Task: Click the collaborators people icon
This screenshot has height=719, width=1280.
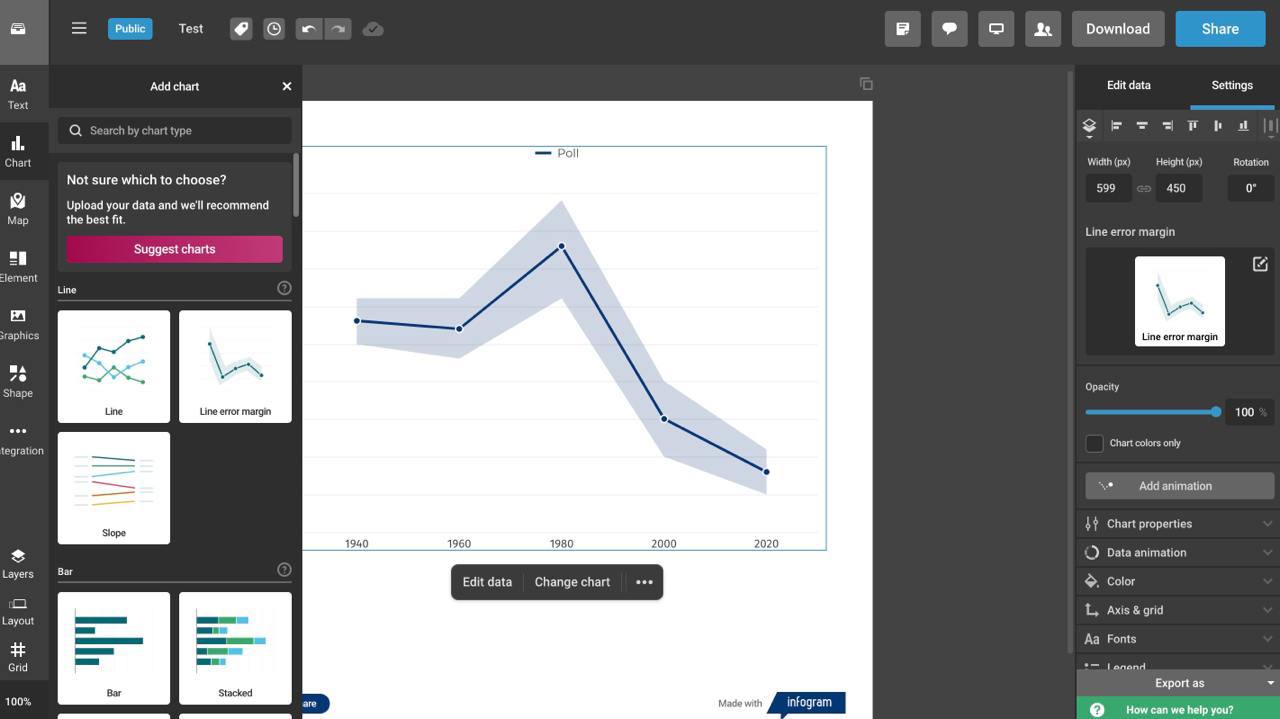Action: pos(1042,29)
